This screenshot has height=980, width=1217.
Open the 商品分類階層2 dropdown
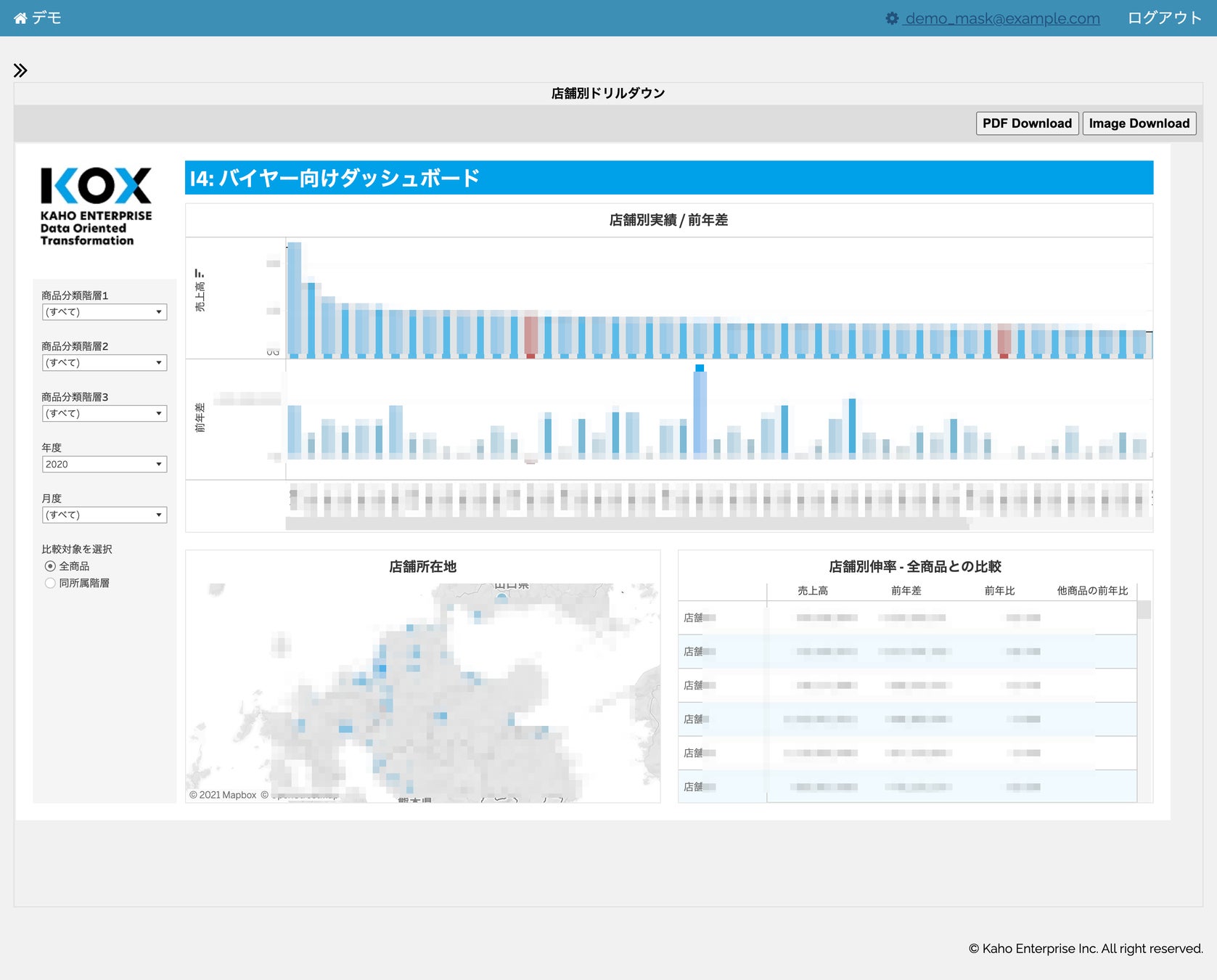pos(104,363)
